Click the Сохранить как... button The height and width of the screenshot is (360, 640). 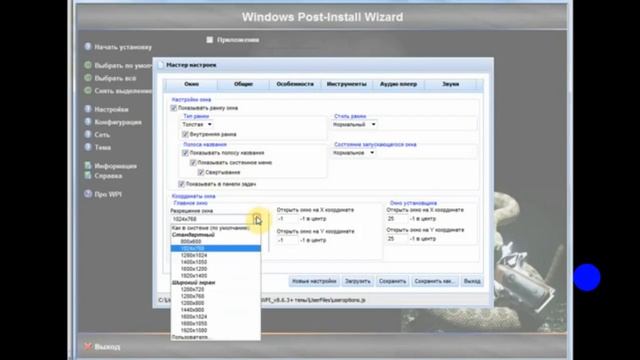(x=434, y=281)
